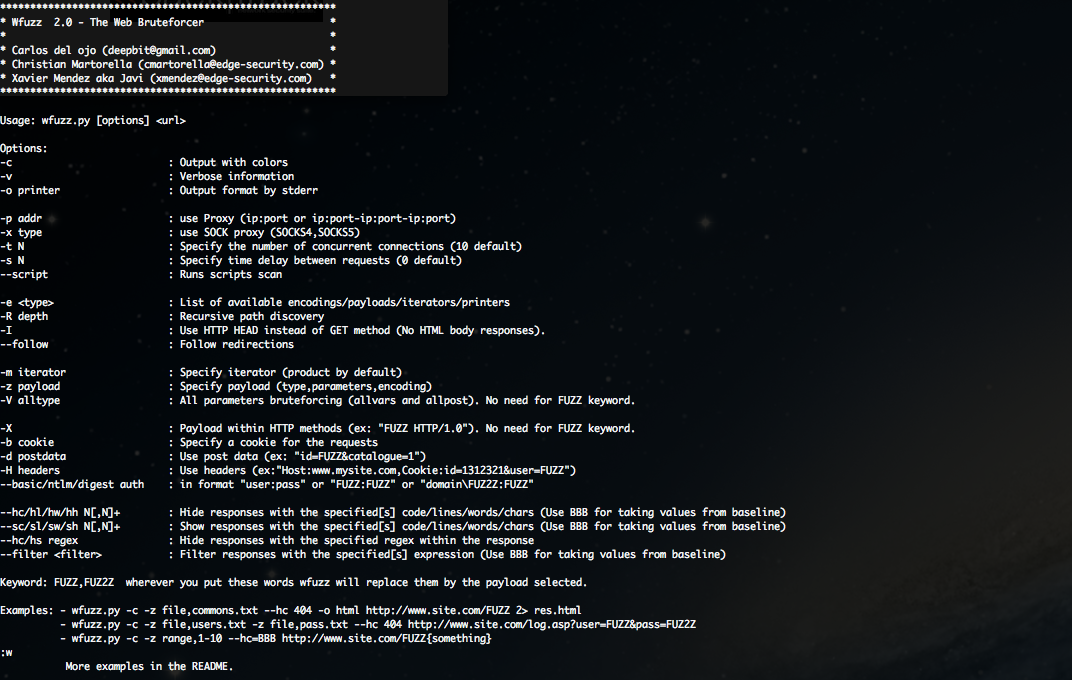Click 'Specify time delay between requests' description
Viewport: 1072px width, 680px height.
pyautogui.click(x=321, y=260)
